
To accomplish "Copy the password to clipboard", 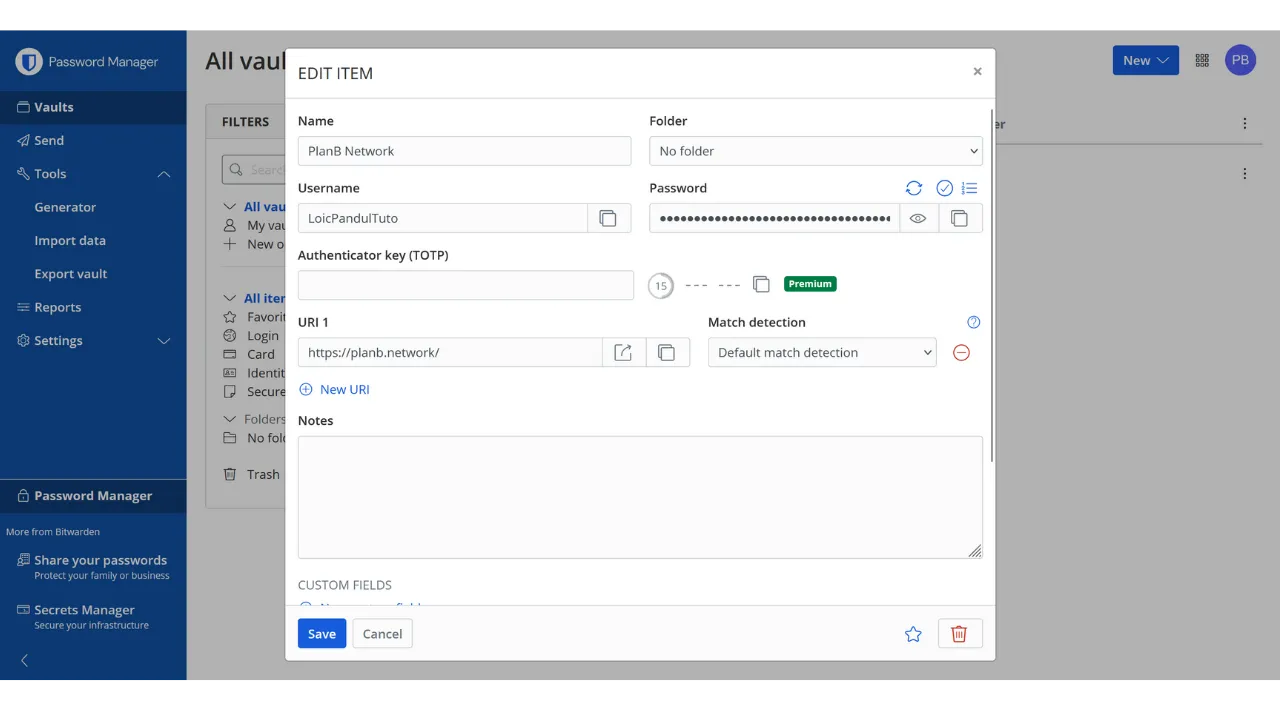I will point(960,218).
